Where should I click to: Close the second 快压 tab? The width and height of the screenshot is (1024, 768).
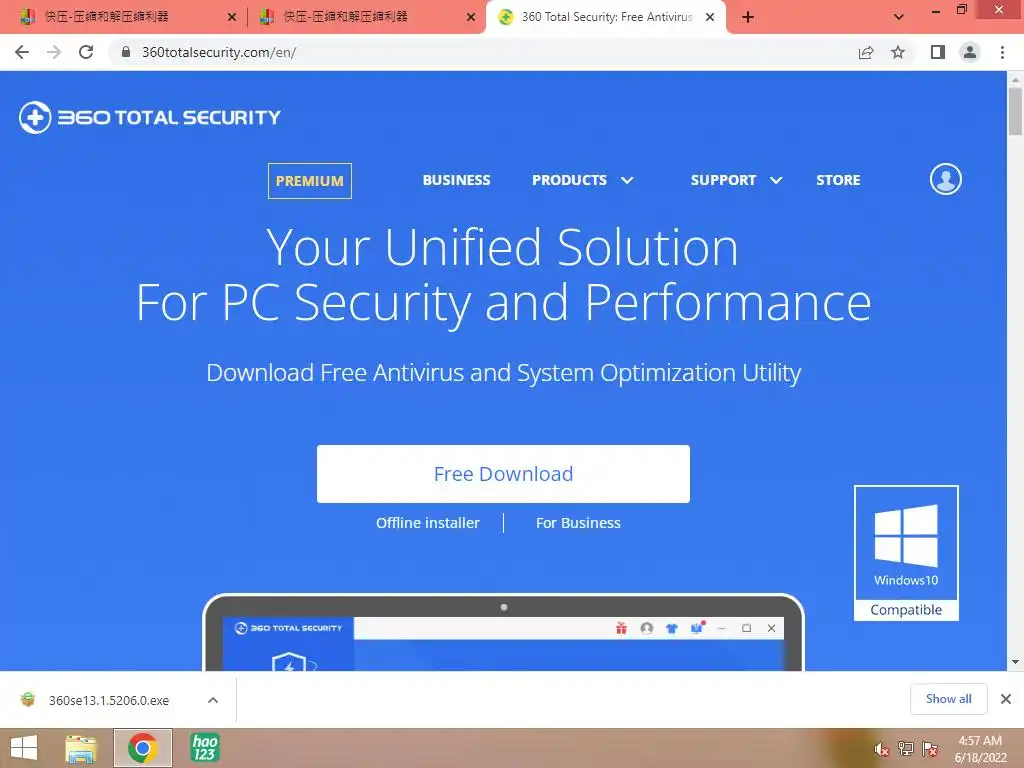(x=471, y=17)
